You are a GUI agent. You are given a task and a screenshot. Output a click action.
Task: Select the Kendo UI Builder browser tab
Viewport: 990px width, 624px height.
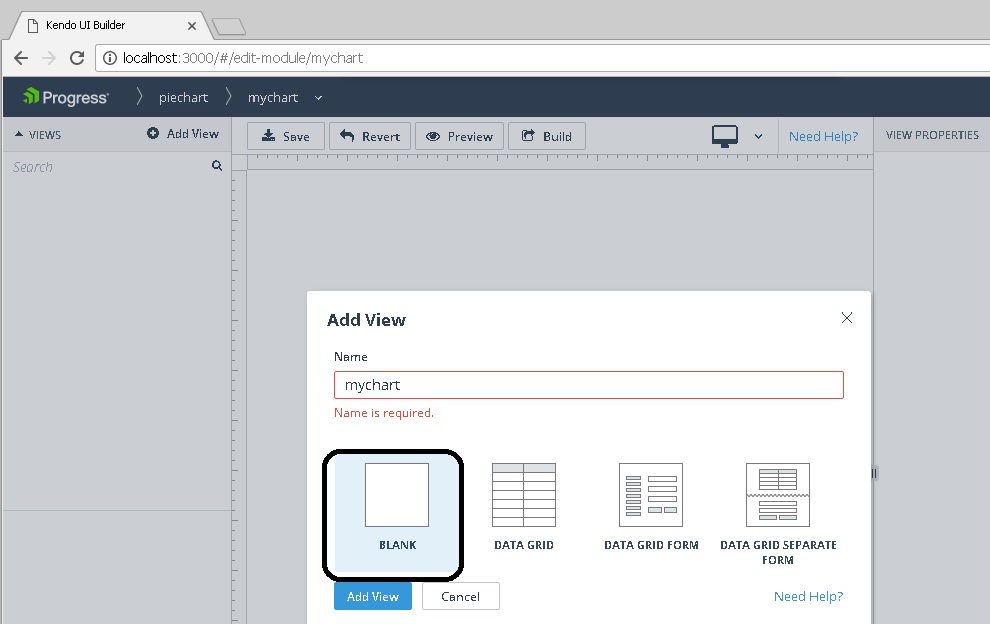110,25
